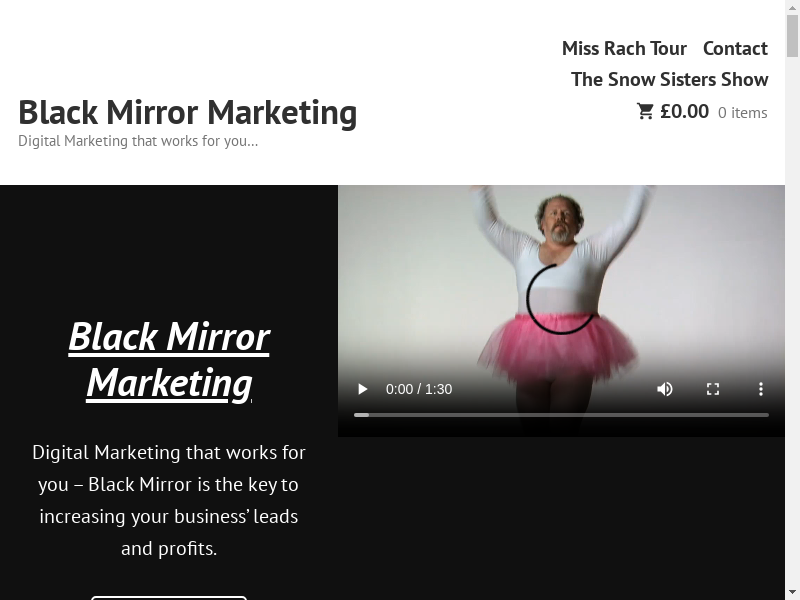Click the page's vertical scrollbar thumb
The width and height of the screenshot is (800, 600).
tap(792, 36)
